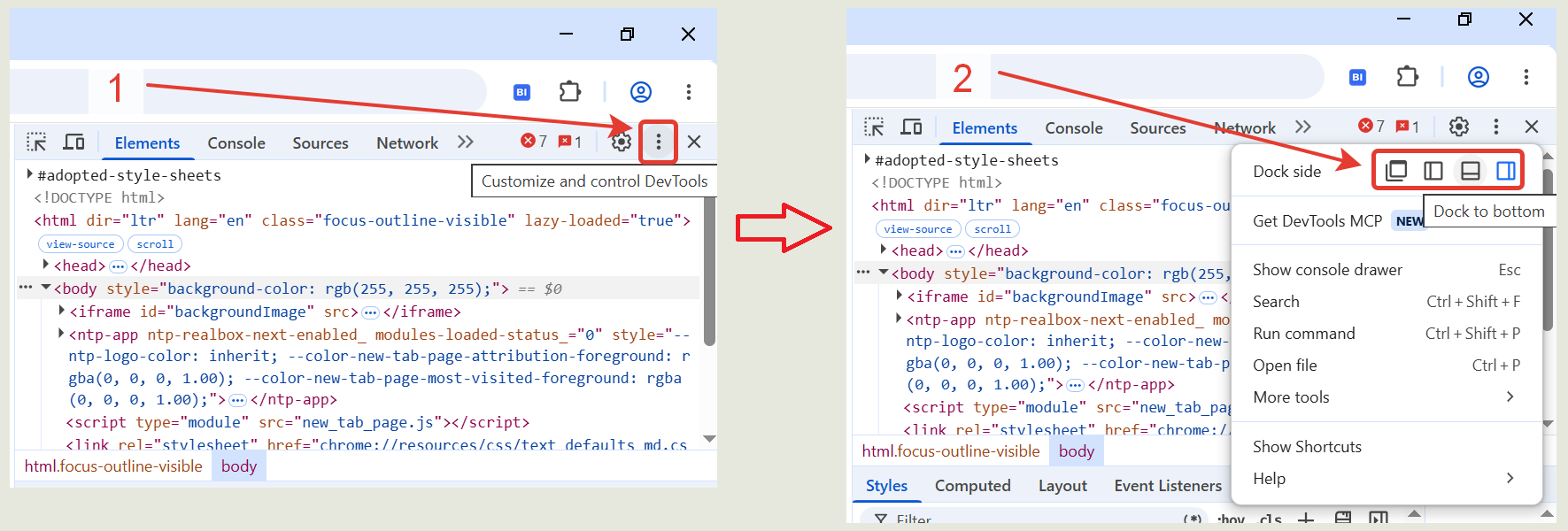Open Chrome's three-dot menu in screenshot 1

[x=689, y=91]
